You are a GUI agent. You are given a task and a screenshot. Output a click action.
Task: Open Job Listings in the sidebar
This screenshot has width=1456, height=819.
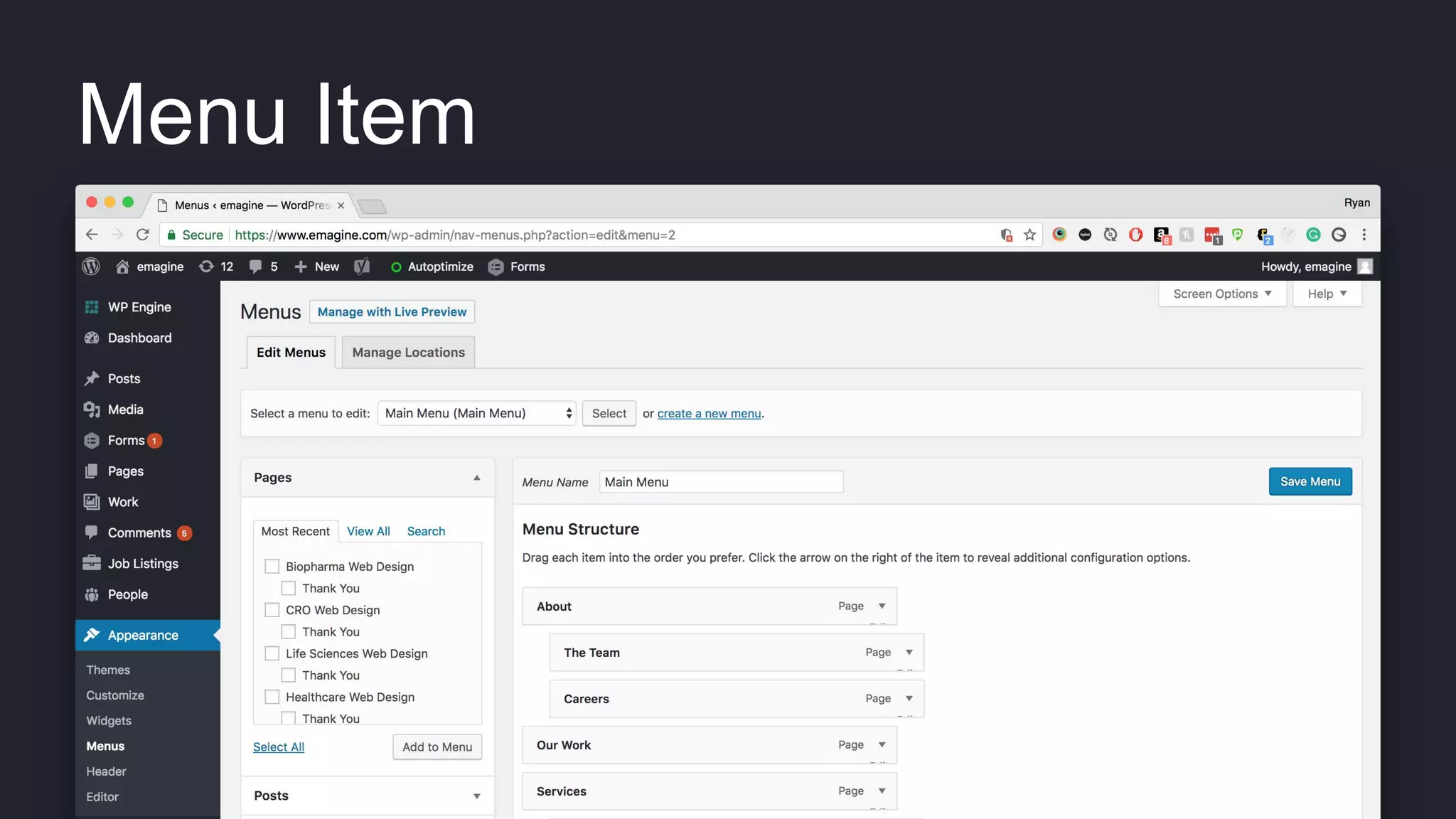coord(142,564)
